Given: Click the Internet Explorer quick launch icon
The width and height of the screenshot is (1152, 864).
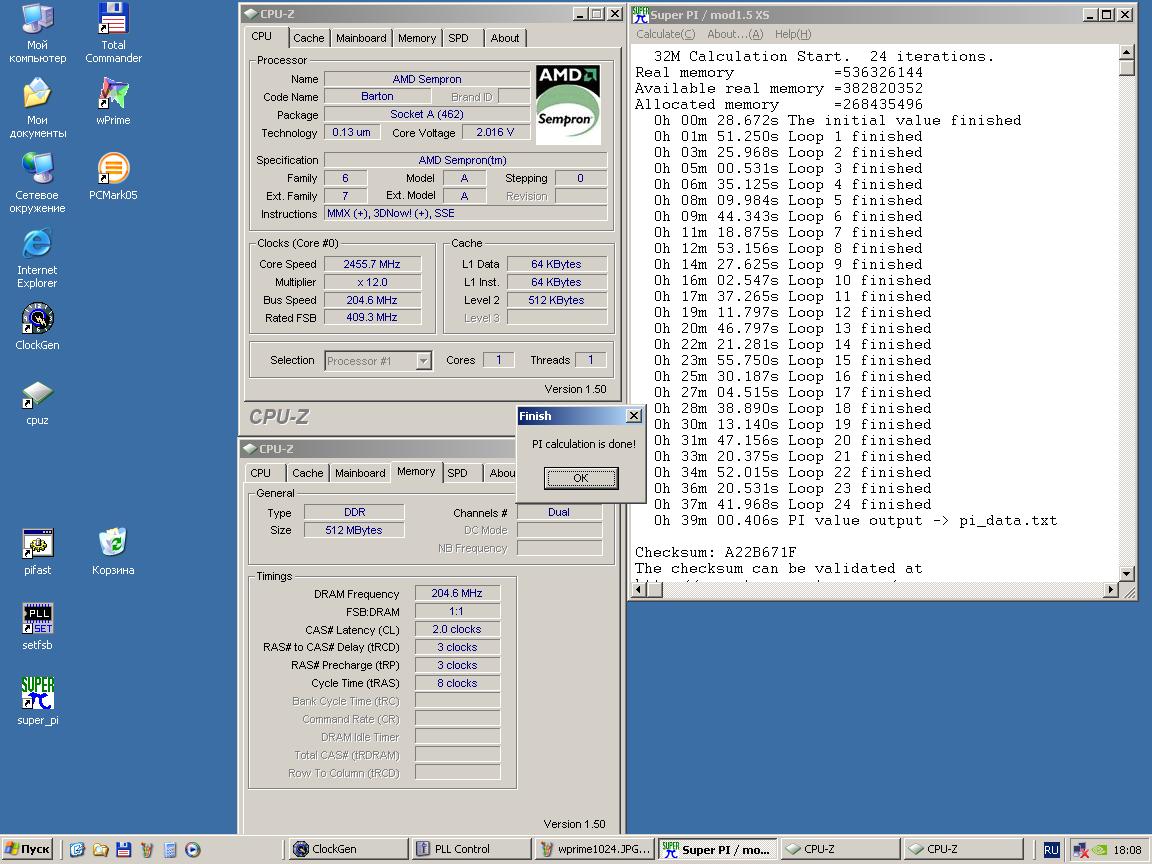Looking at the screenshot, I should click(x=77, y=849).
